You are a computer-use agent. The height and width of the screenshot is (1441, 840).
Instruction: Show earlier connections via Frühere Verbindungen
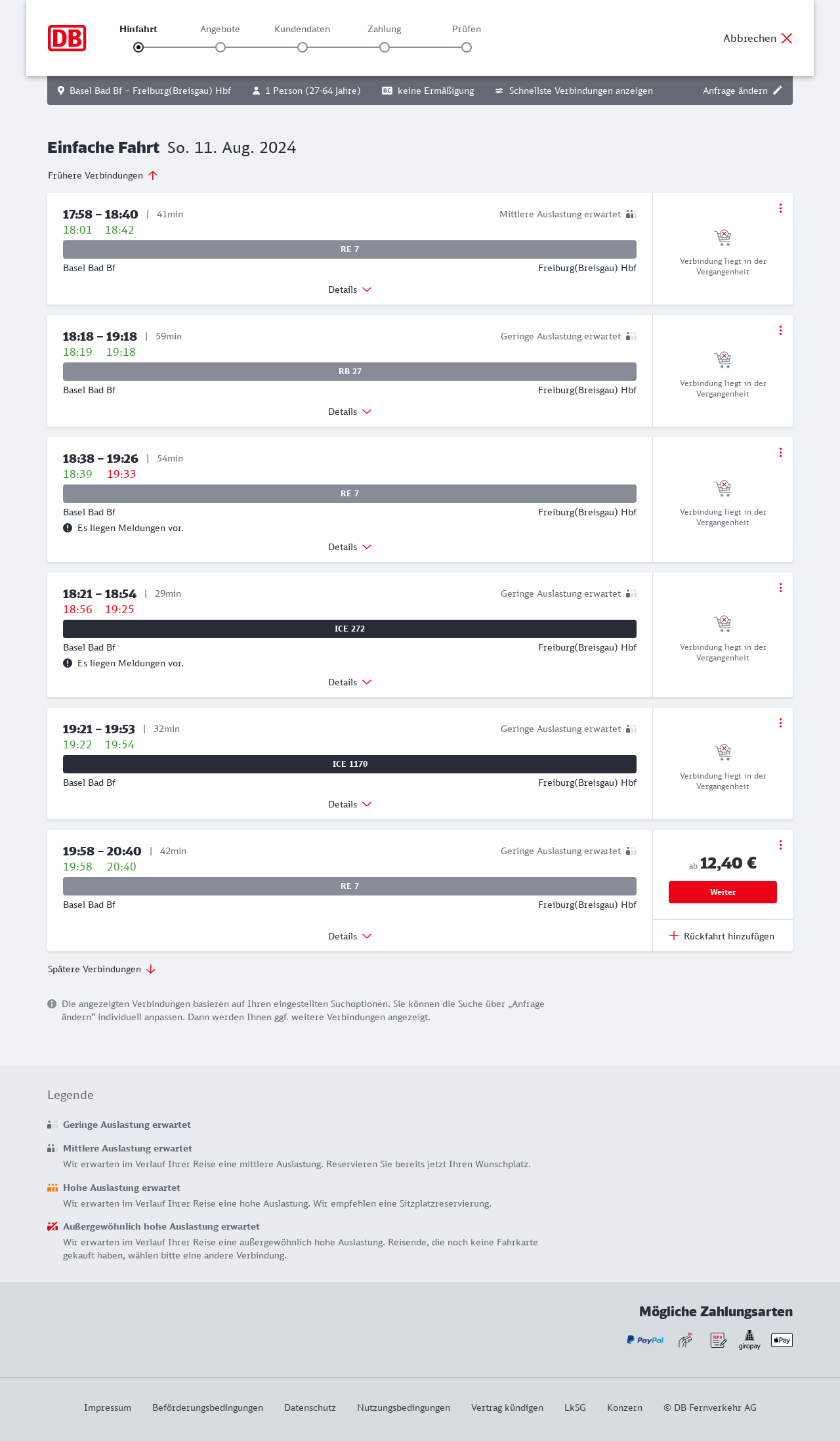(x=103, y=175)
